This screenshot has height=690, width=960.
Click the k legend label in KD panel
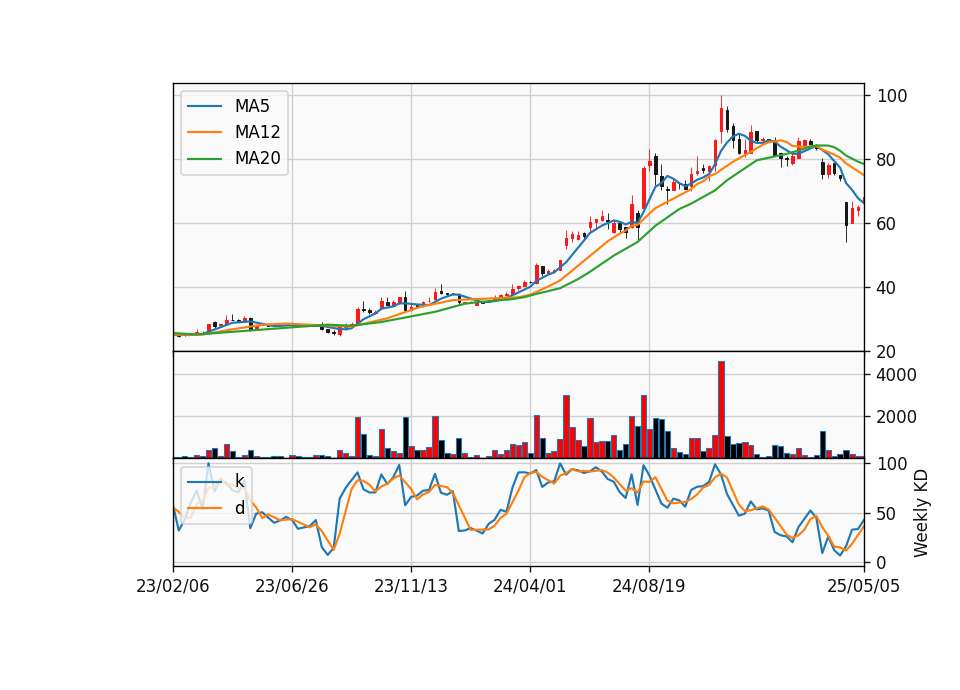tap(239, 481)
